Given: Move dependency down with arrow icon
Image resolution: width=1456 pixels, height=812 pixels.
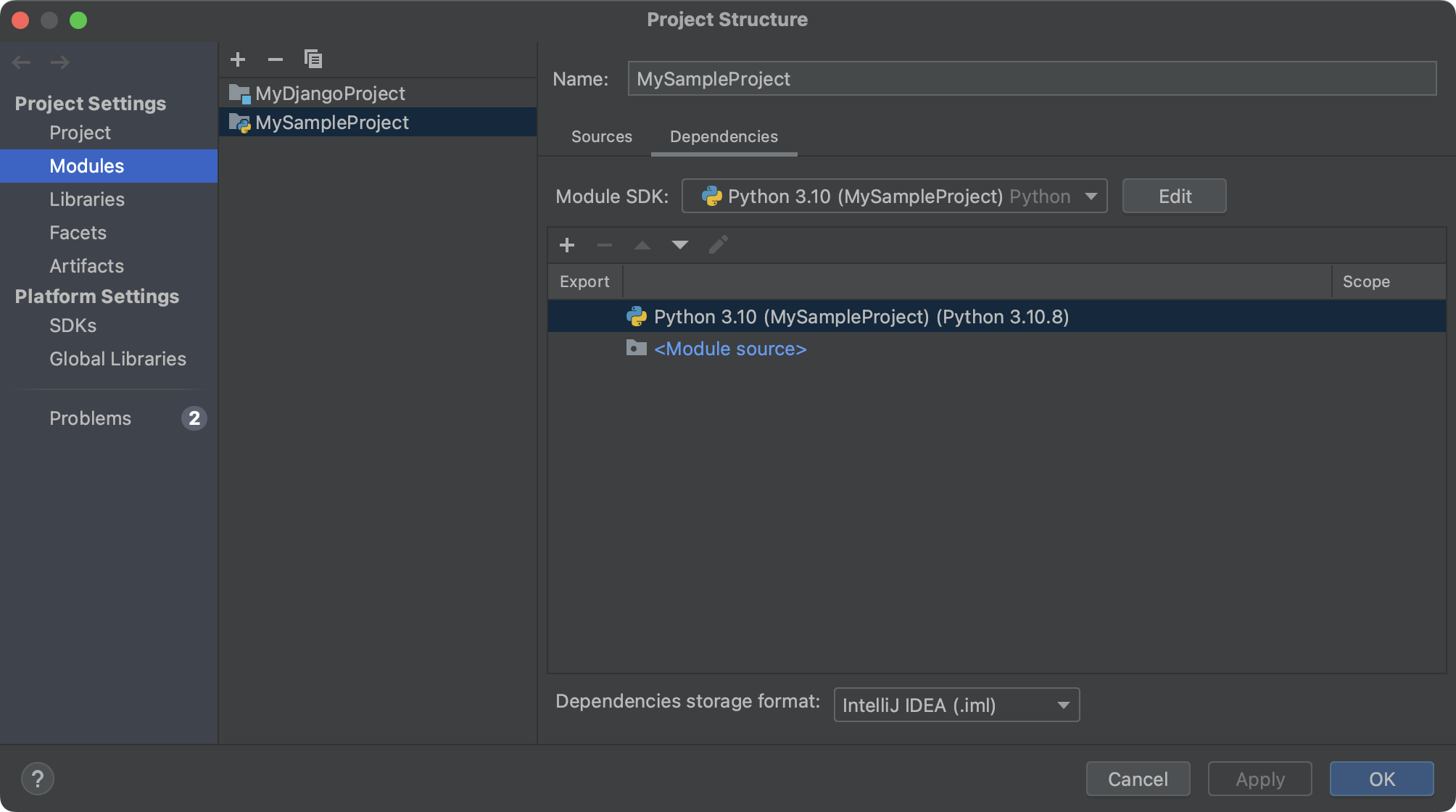Looking at the screenshot, I should click(679, 245).
